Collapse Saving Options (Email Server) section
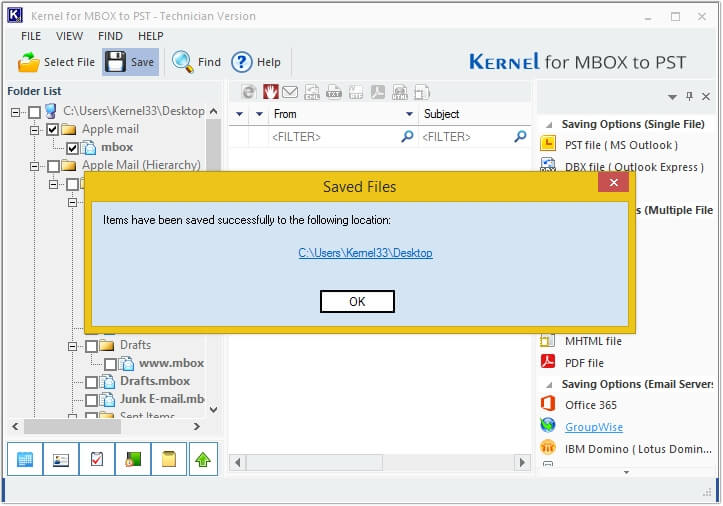 (549, 384)
